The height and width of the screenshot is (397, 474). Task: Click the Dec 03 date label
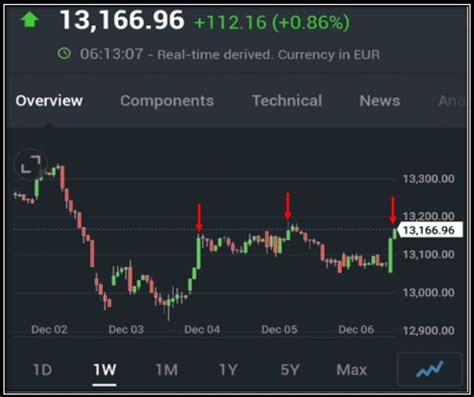tap(126, 330)
